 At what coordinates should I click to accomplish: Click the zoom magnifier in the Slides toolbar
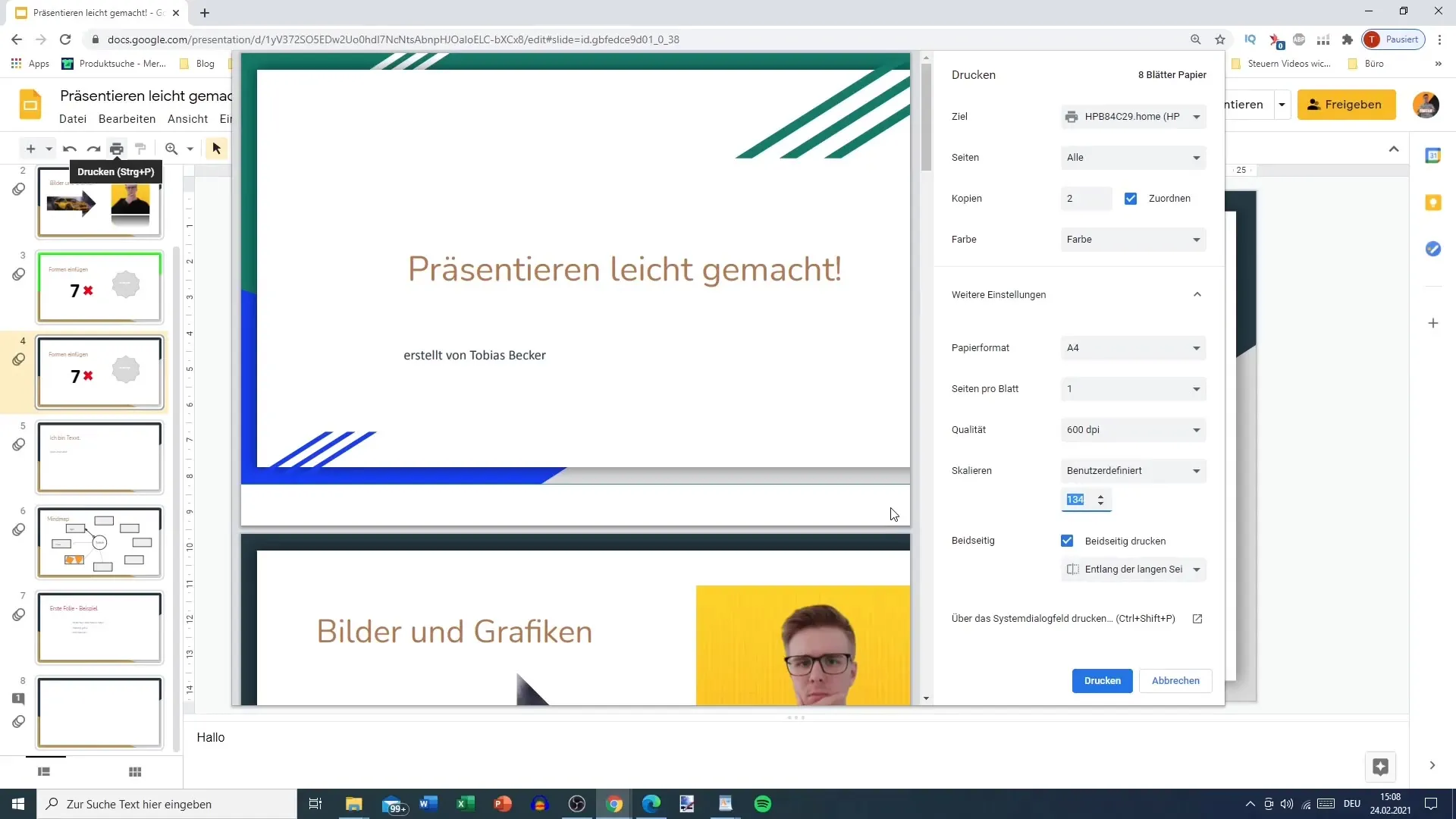(171, 149)
